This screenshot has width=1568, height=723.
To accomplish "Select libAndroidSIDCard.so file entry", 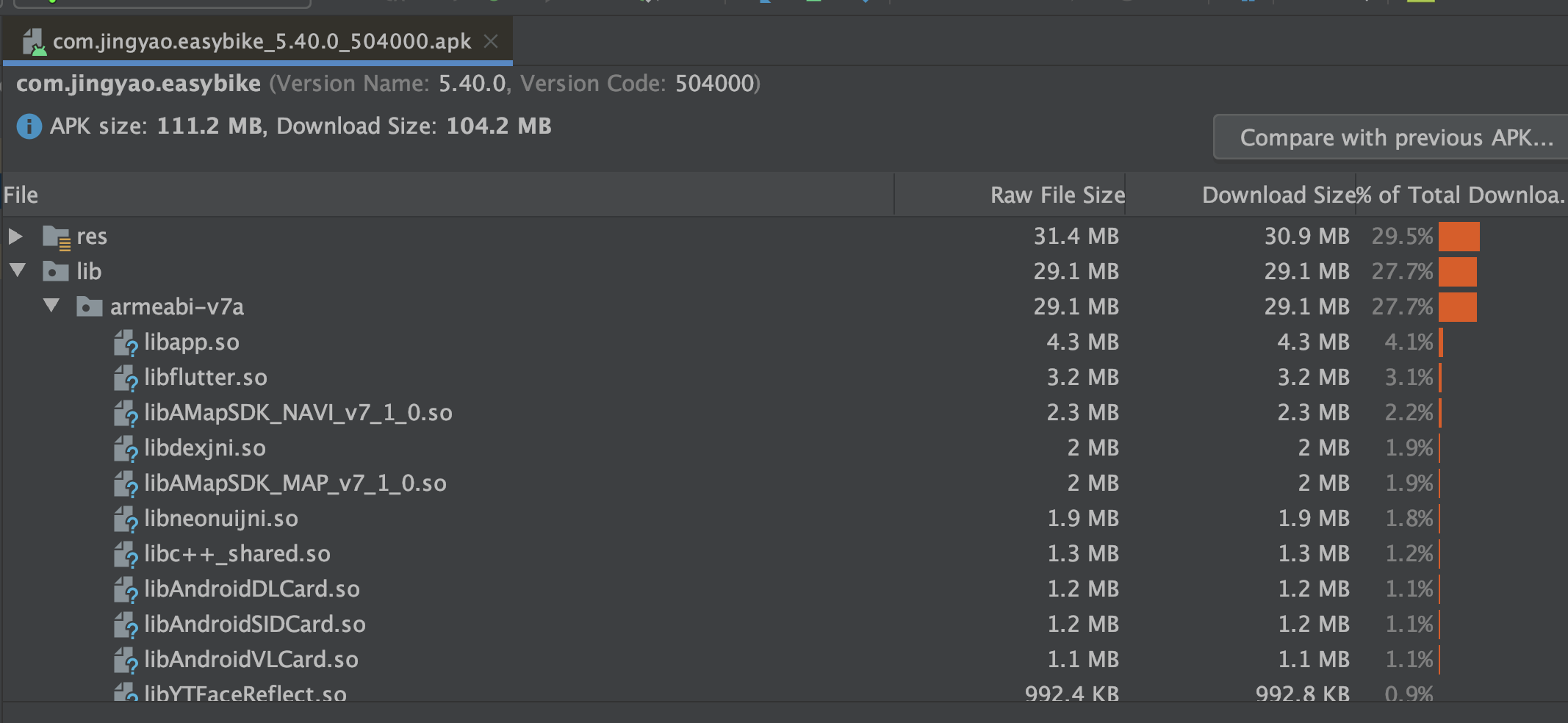I will 254,625.
